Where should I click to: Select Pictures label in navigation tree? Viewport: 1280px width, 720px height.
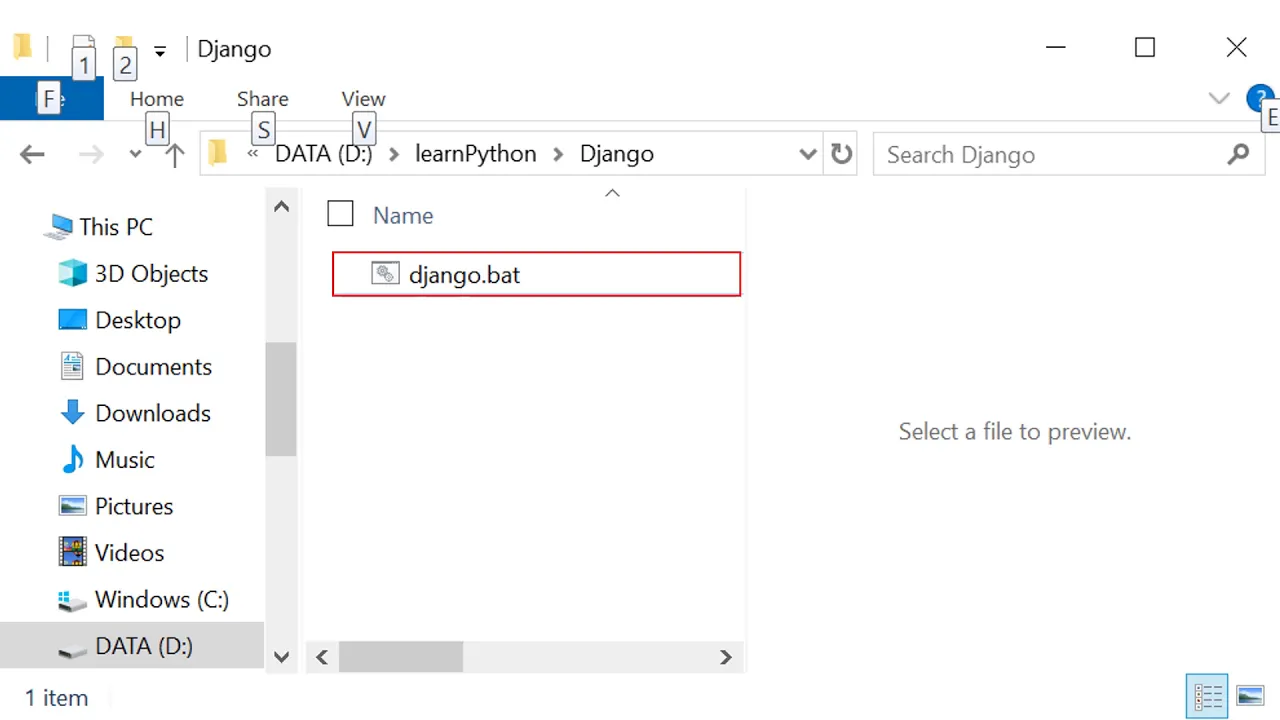click(134, 506)
